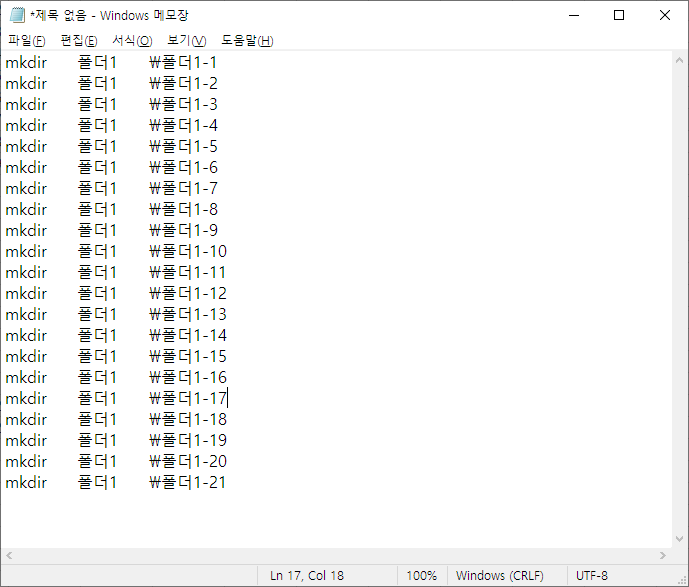Click the text ₩폴더1-4
Viewport: 689px width, 587px height.
pyautogui.click(x=183, y=125)
